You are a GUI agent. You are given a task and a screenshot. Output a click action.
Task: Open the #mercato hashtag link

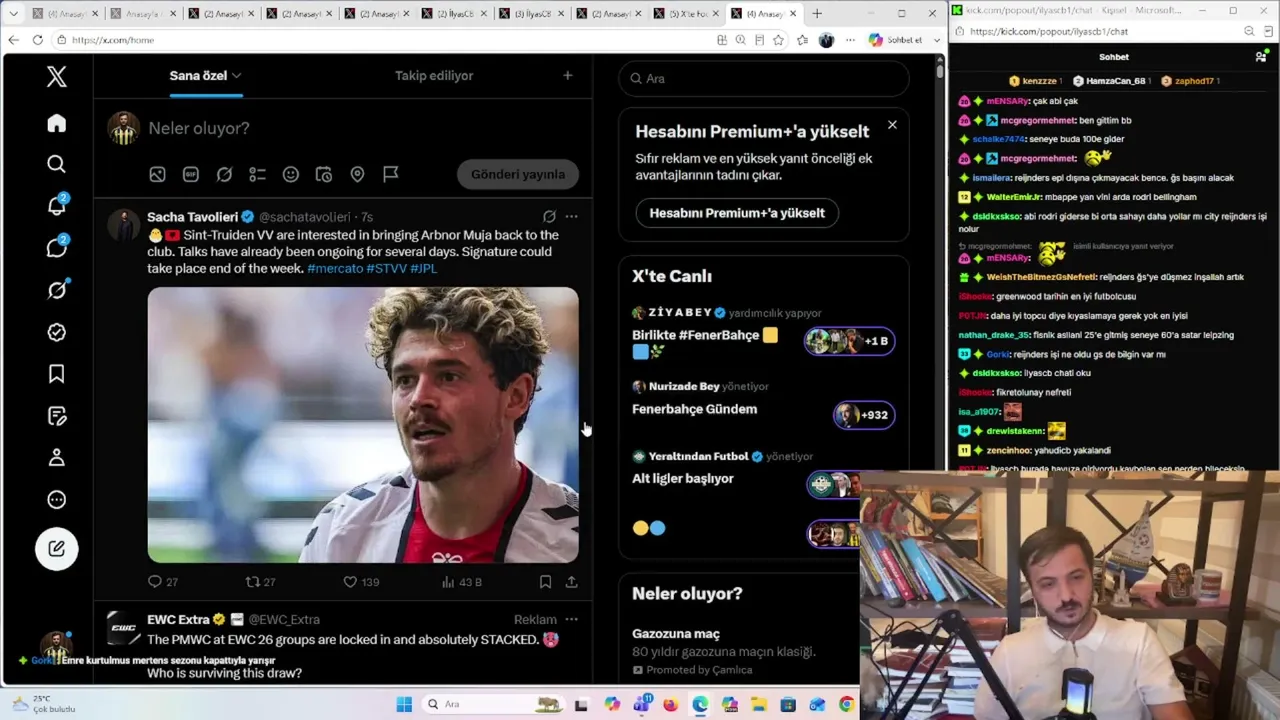pyautogui.click(x=335, y=268)
